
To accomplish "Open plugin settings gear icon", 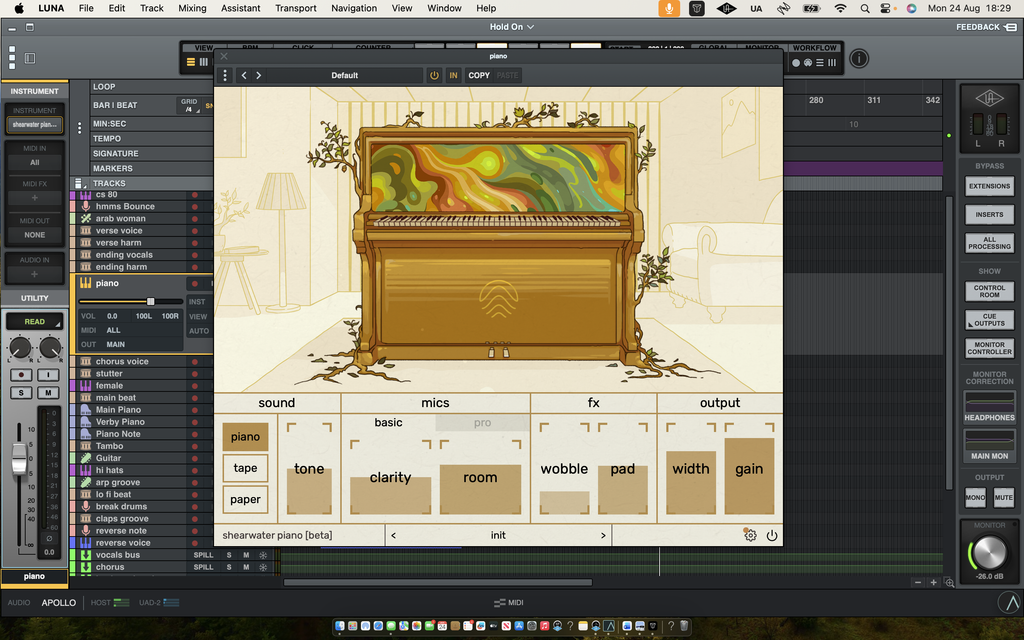I will click(x=750, y=536).
